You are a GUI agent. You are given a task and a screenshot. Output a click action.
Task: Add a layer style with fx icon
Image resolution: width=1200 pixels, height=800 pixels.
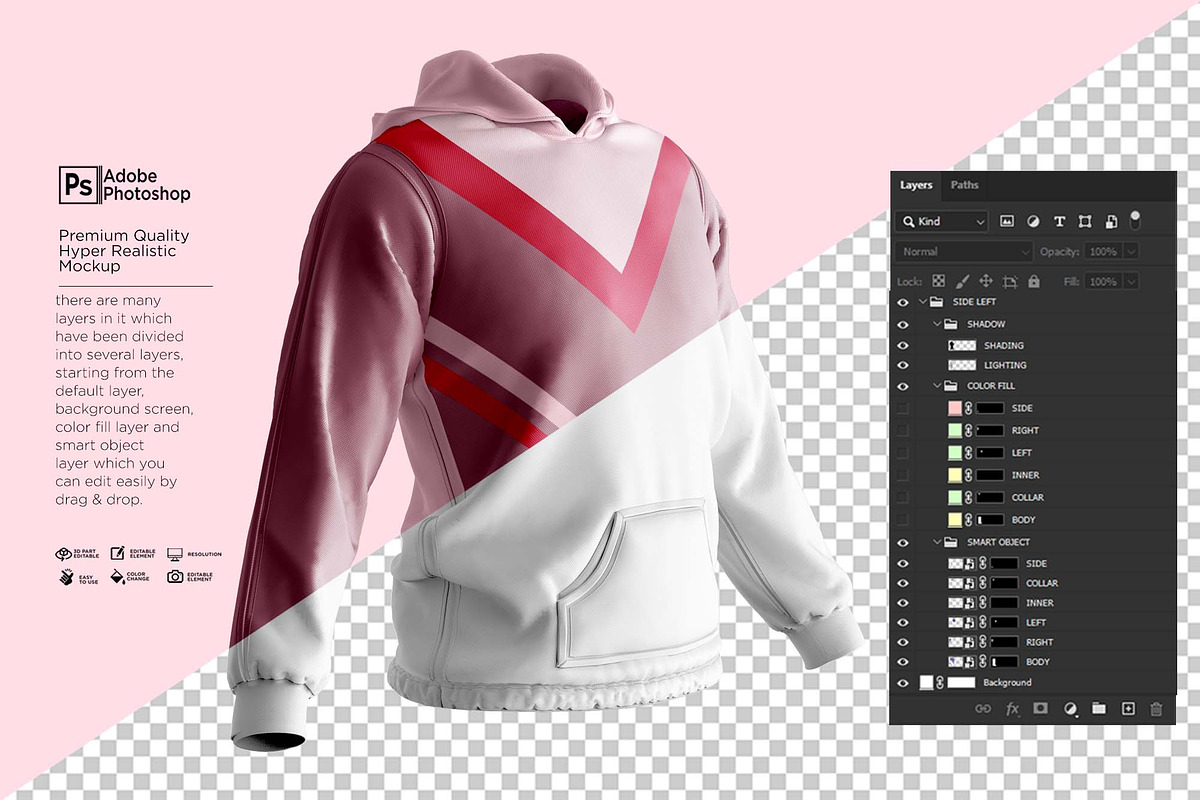click(1012, 708)
